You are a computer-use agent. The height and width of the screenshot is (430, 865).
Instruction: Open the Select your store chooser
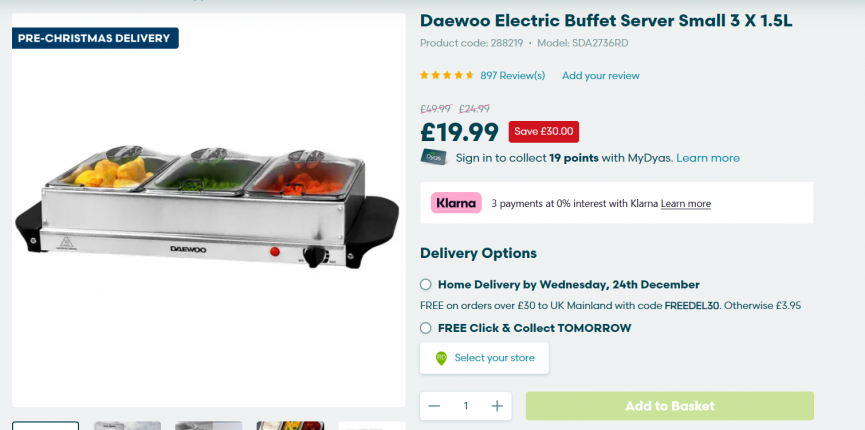pyautogui.click(x=484, y=358)
